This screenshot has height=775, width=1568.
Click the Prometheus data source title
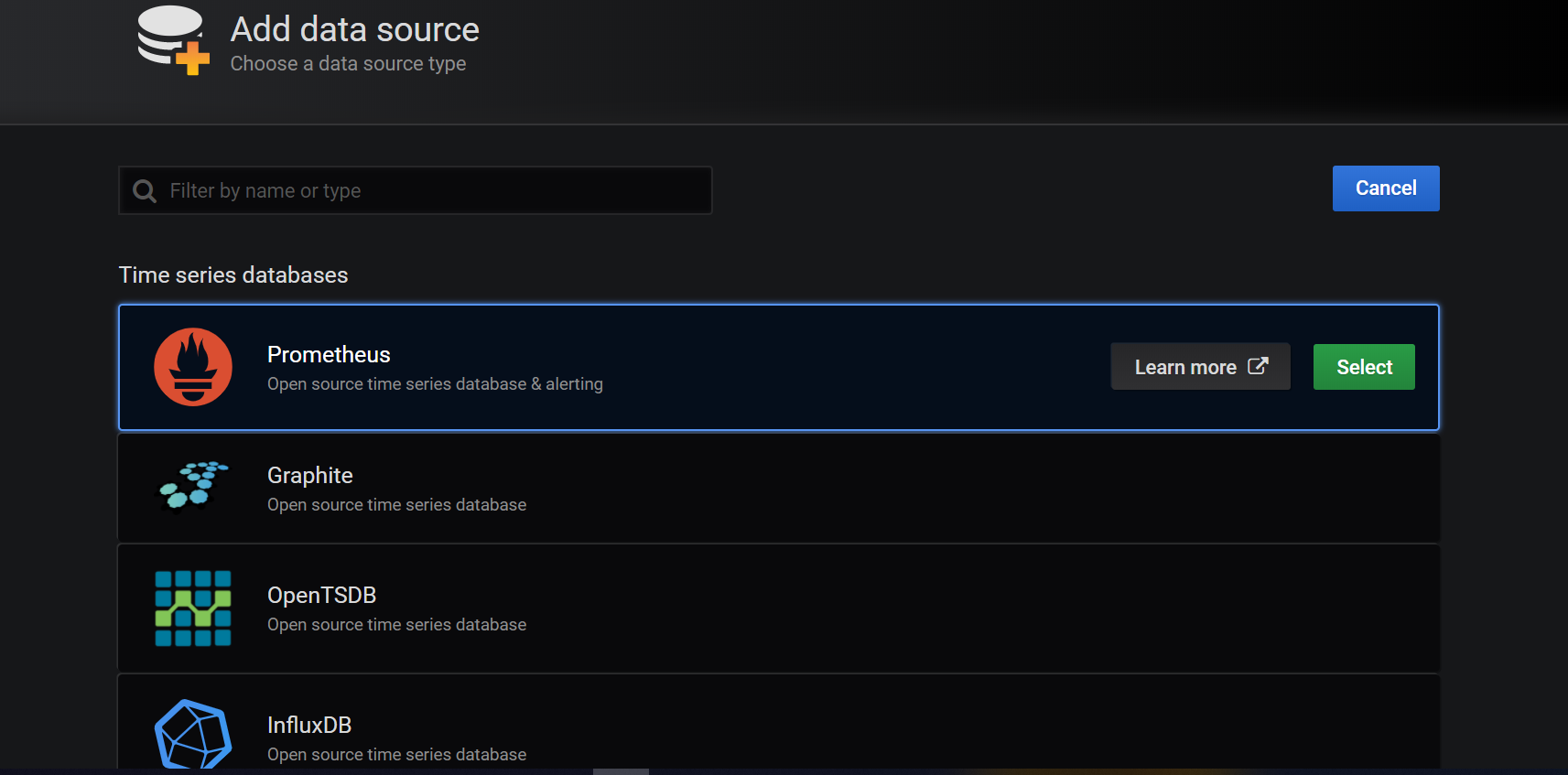pos(329,355)
